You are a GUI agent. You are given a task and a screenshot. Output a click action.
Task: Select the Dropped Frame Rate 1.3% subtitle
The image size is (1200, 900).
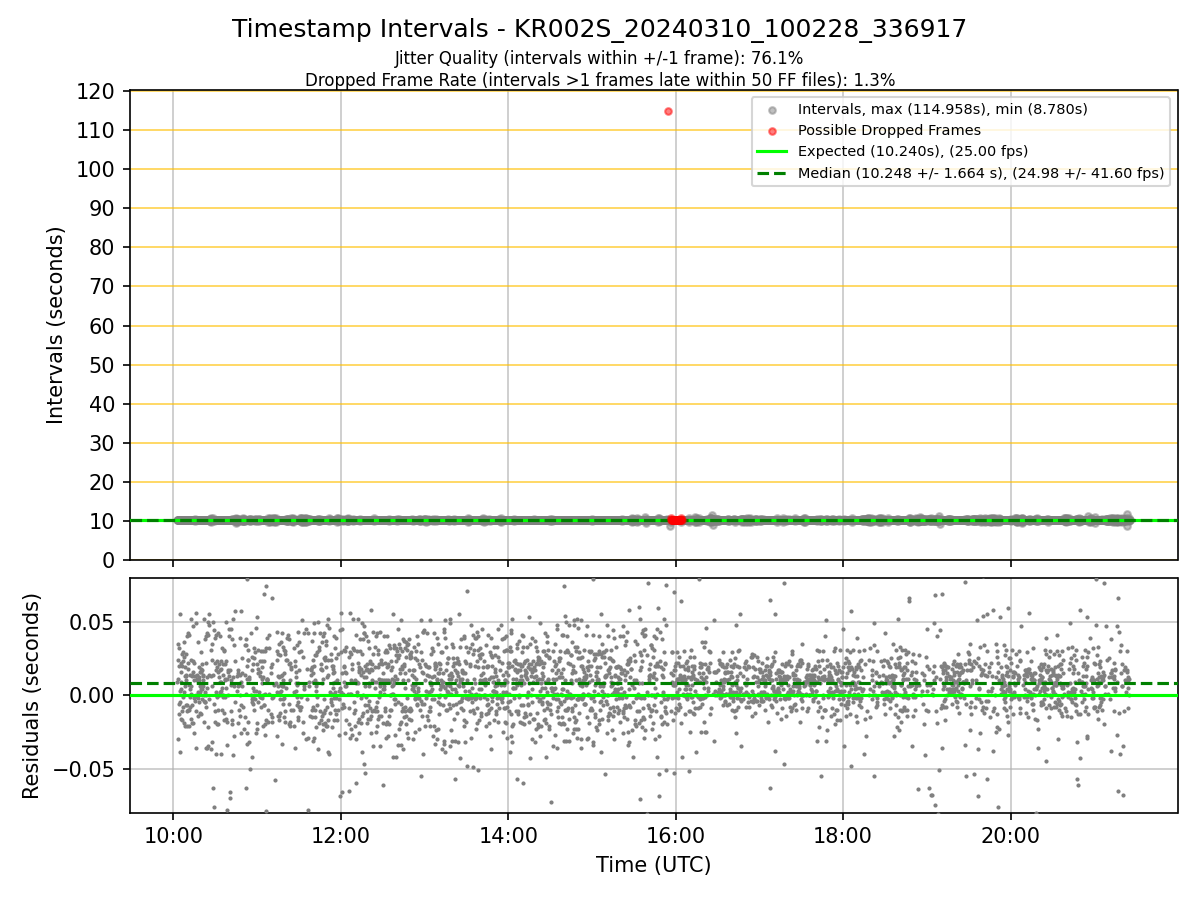pos(599,79)
